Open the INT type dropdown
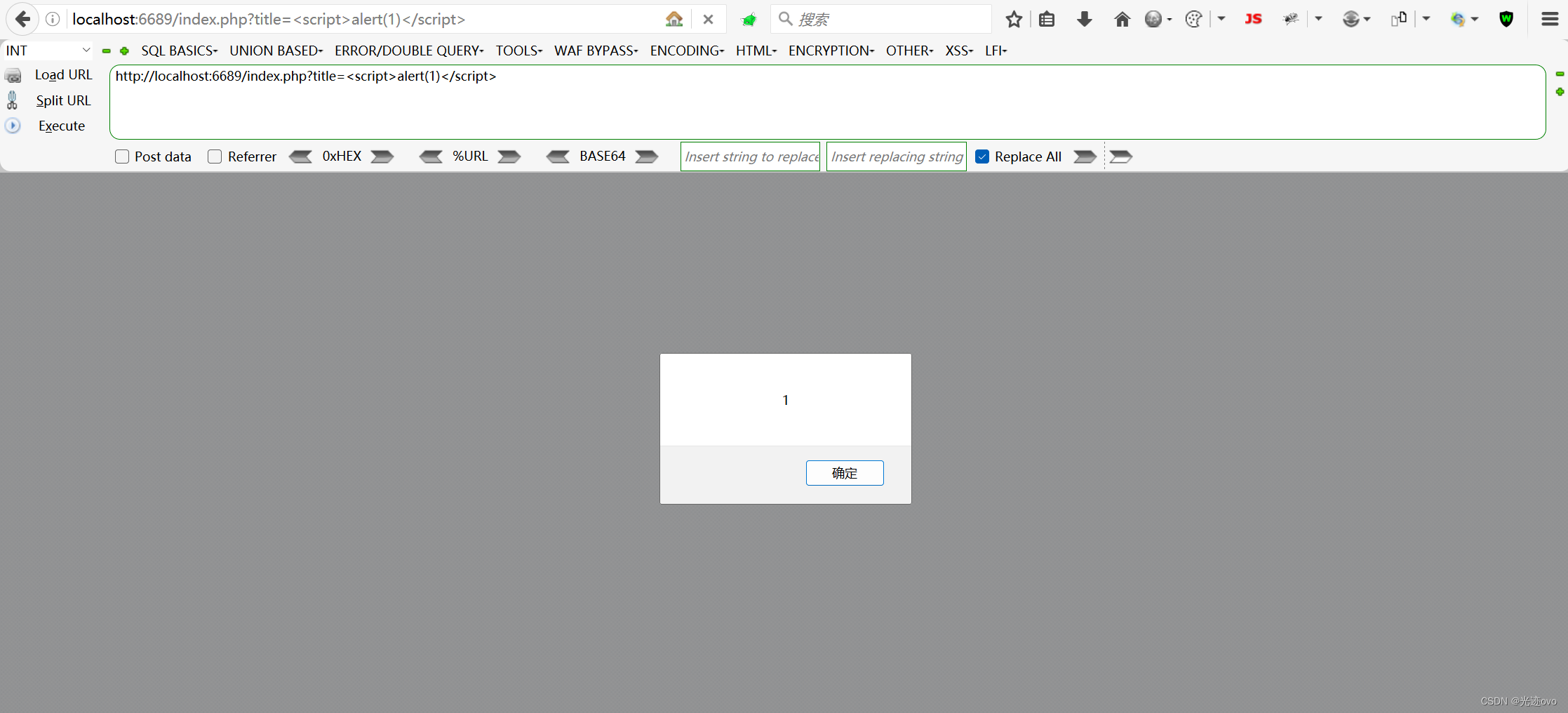The height and width of the screenshot is (713, 1568). click(48, 51)
